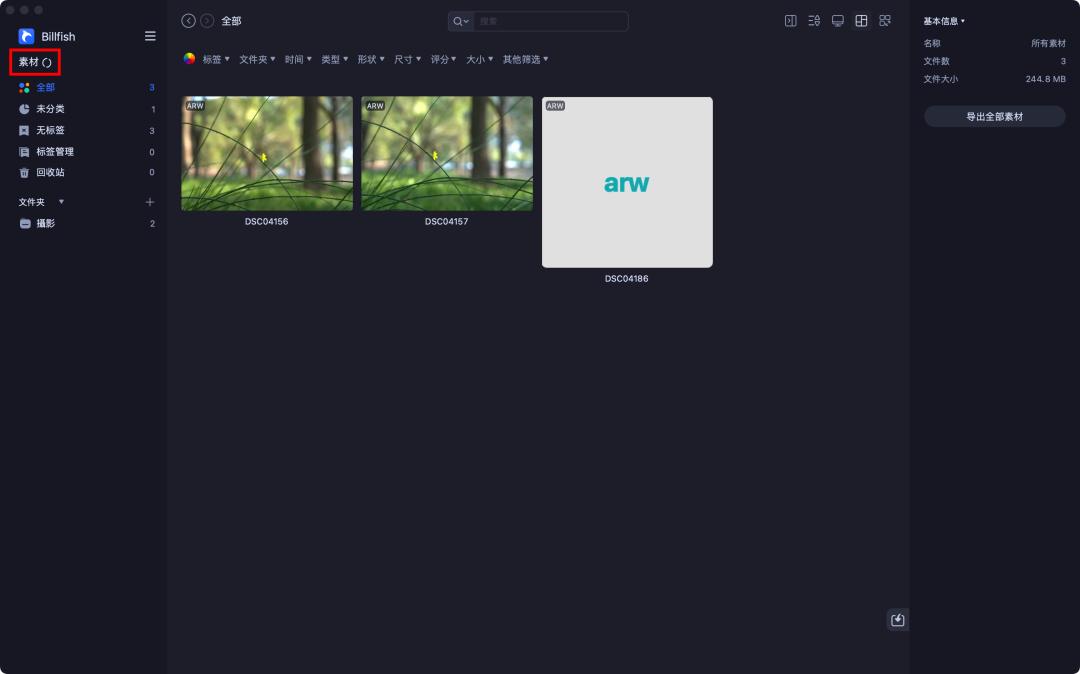This screenshot has width=1080, height=674.
Task: Click the DSC04156 file name
Action: (x=267, y=222)
